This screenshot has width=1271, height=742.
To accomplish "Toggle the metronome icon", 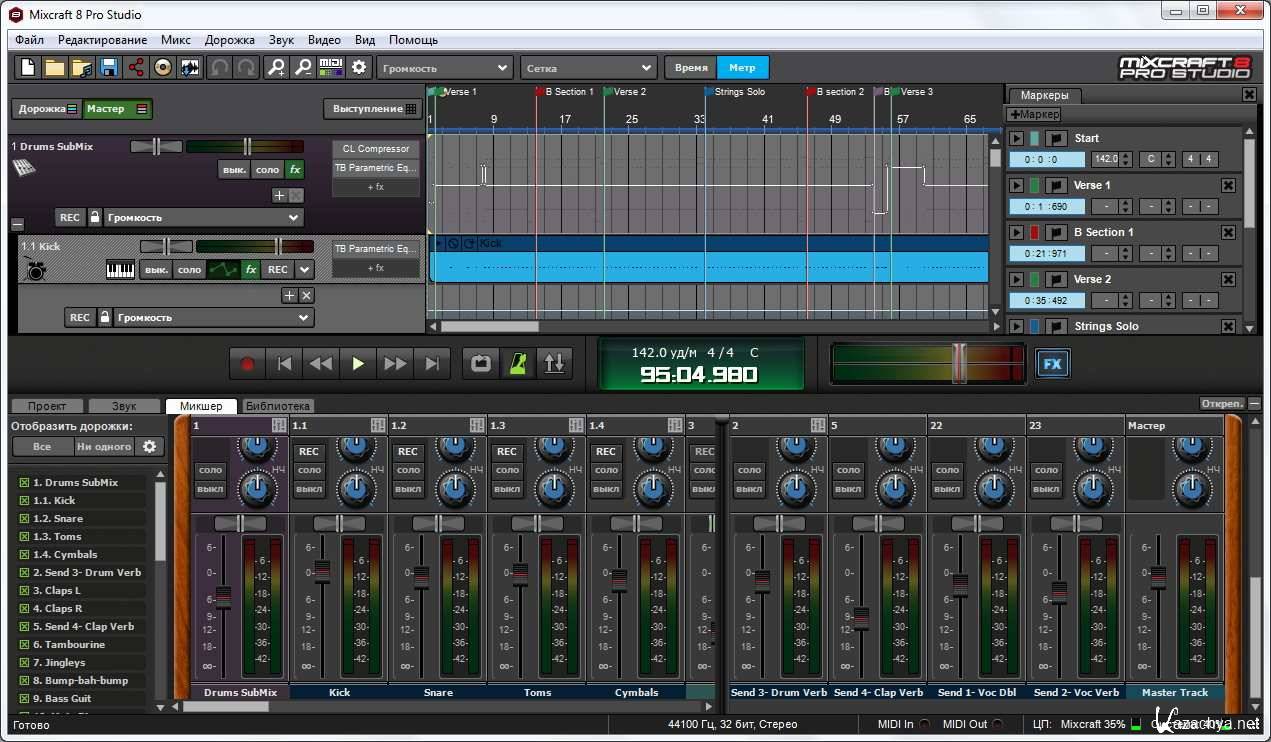I will 518,364.
